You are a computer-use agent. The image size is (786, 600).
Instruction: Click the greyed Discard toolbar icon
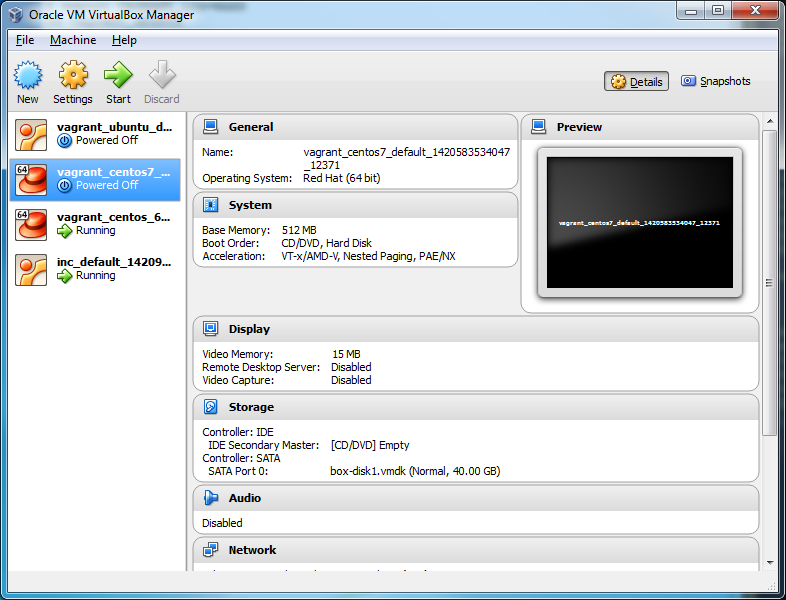tap(161, 75)
